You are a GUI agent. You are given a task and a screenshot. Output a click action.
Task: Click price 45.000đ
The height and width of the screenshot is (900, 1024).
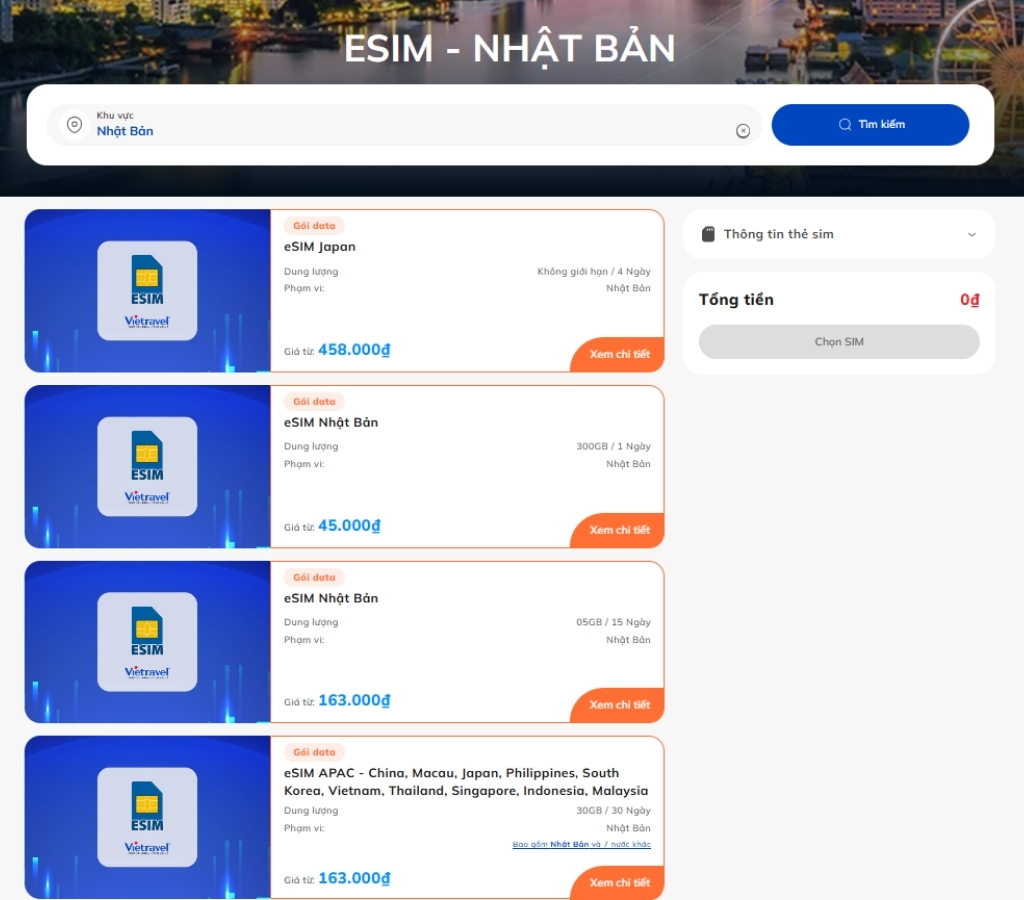pyautogui.click(x=349, y=525)
